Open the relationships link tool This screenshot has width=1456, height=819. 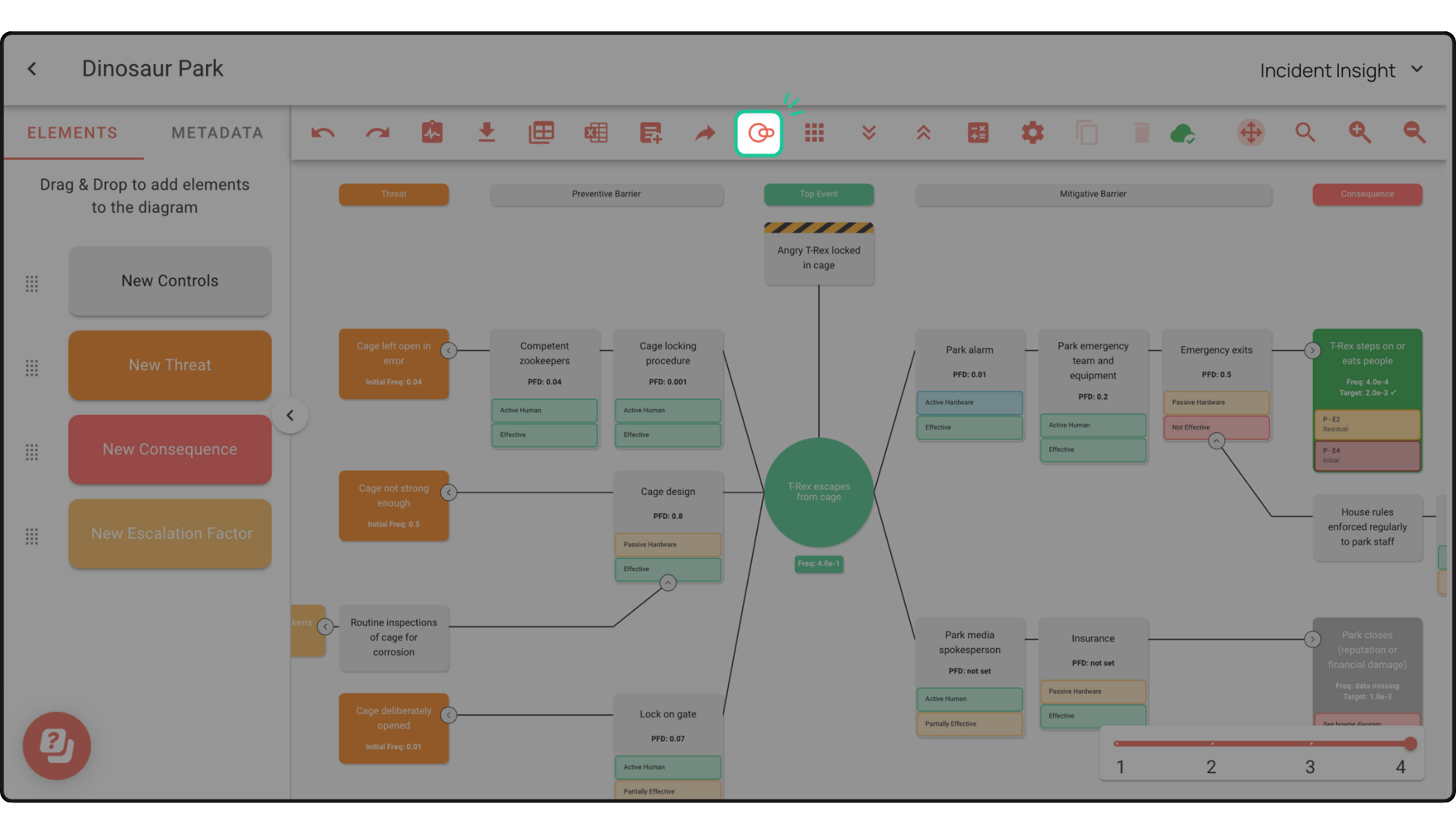[759, 132]
